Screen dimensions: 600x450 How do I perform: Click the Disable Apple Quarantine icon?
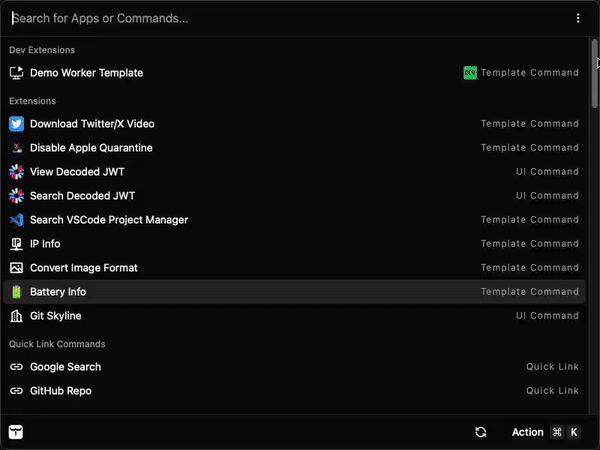click(16, 148)
